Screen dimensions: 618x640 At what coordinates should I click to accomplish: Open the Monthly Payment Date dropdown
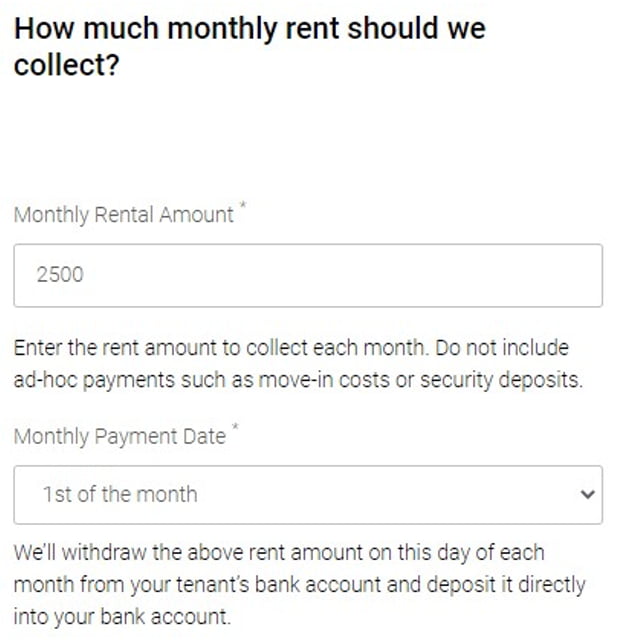[x=307, y=494]
